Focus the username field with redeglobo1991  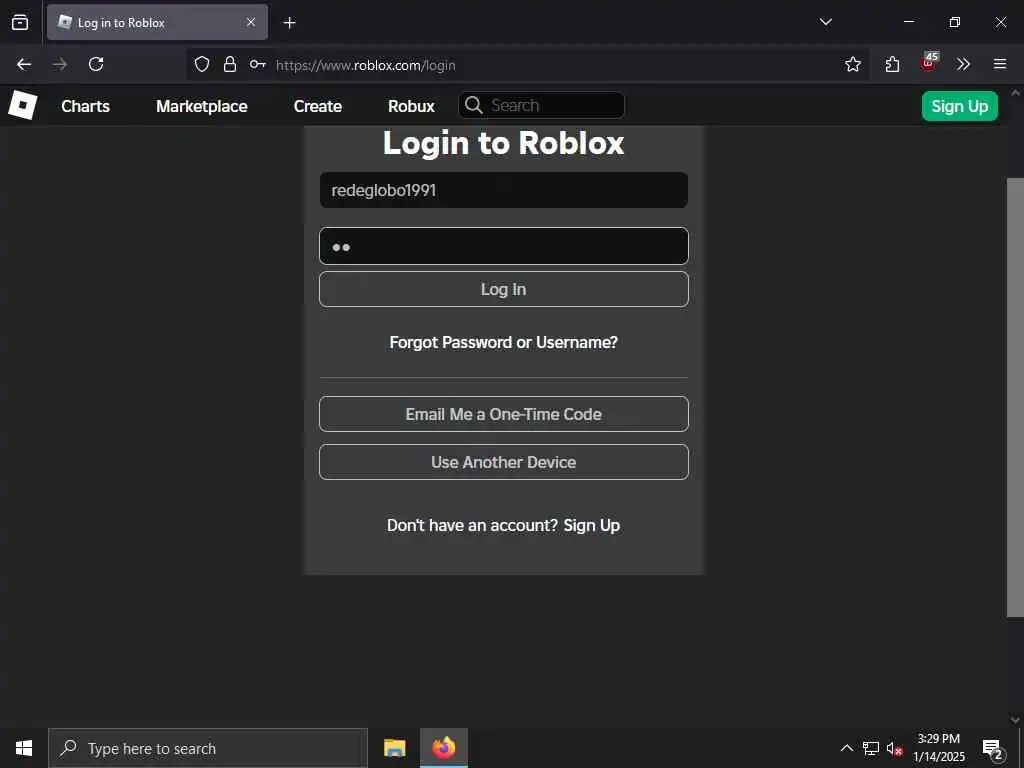click(x=504, y=190)
